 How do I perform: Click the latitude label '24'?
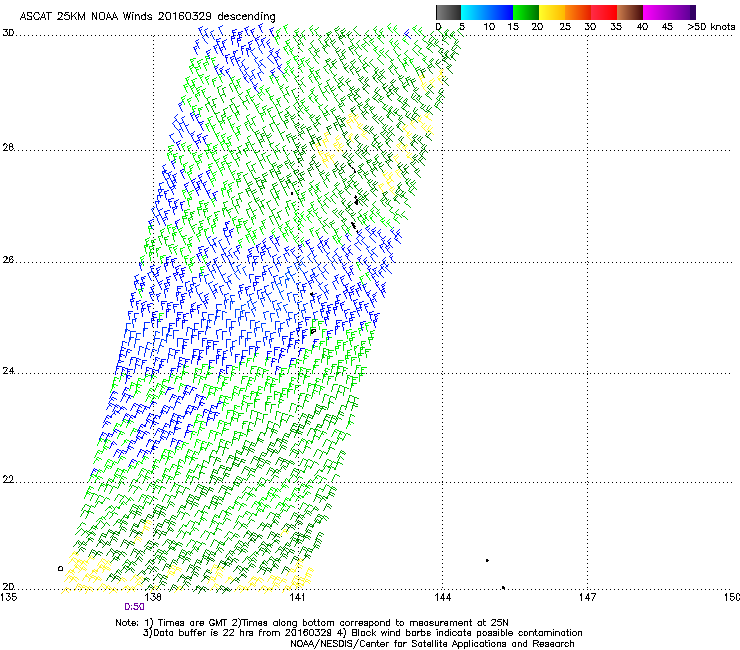click(x=8, y=371)
